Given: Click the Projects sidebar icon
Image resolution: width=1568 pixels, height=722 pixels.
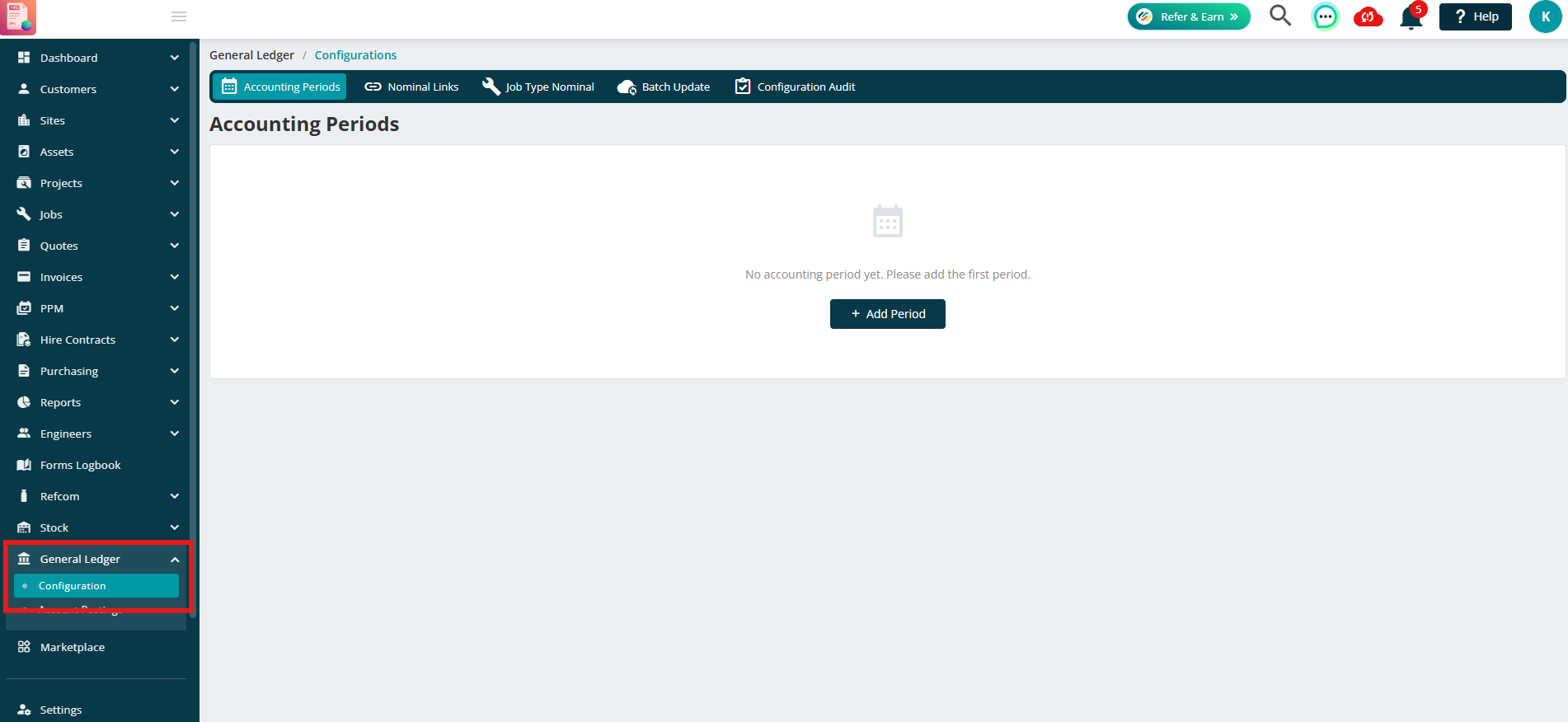Looking at the screenshot, I should pos(24,183).
